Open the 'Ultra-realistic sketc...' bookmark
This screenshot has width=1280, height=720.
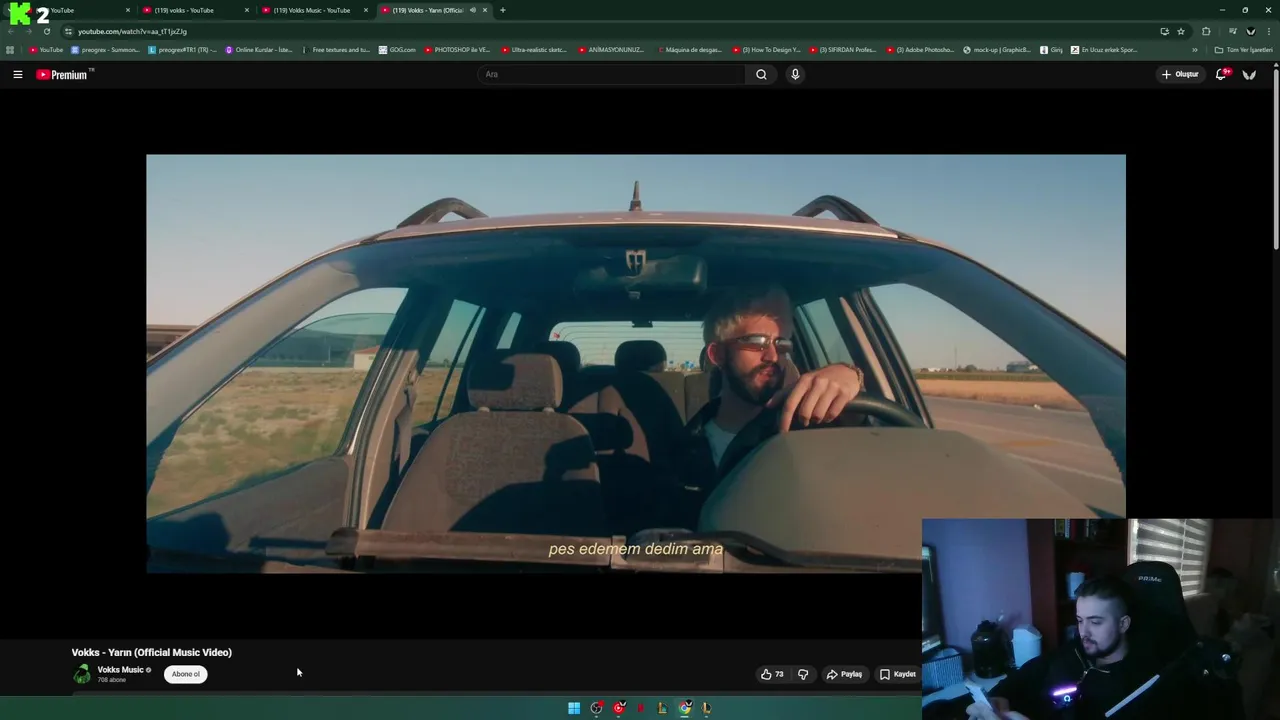coord(534,50)
